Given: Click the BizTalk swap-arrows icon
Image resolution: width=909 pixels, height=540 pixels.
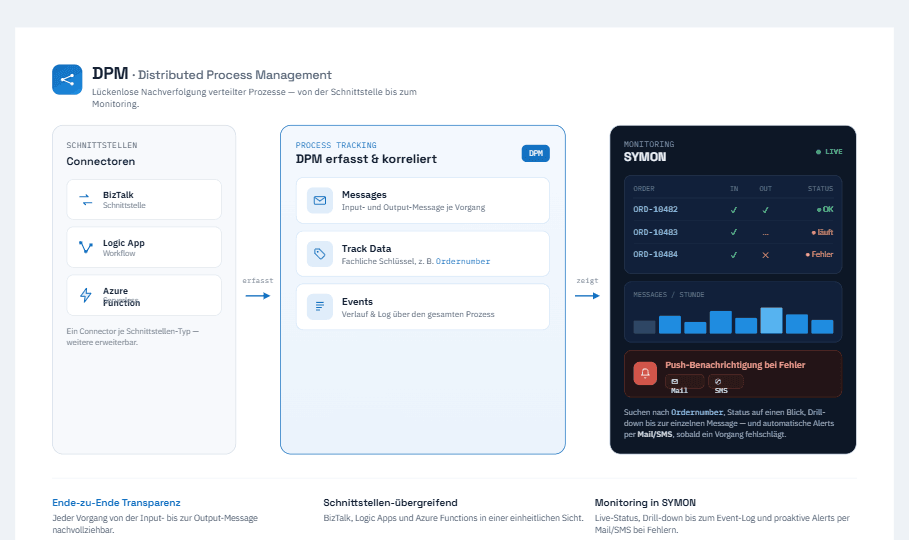Looking at the screenshot, I should point(86,200).
